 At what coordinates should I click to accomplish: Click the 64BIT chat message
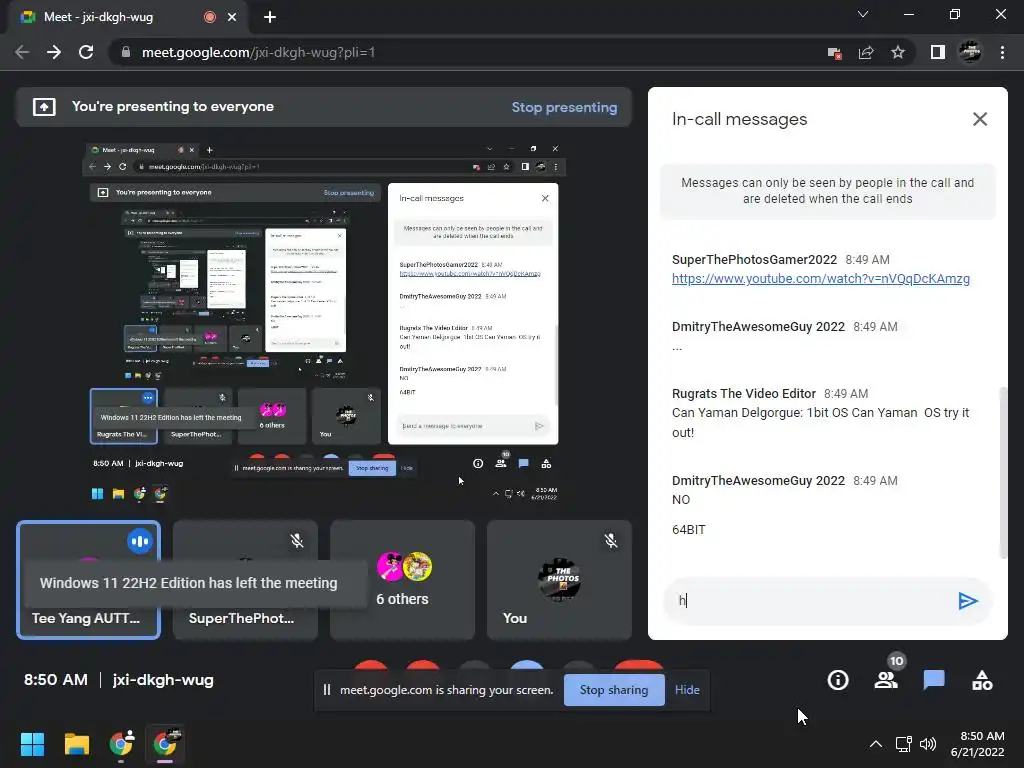688,530
